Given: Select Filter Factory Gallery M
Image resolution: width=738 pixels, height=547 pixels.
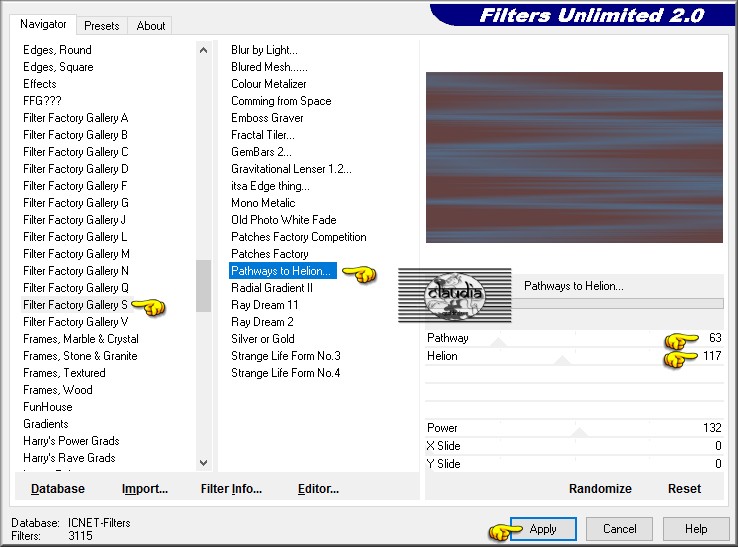Looking at the screenshot, I should pos(76,254).
